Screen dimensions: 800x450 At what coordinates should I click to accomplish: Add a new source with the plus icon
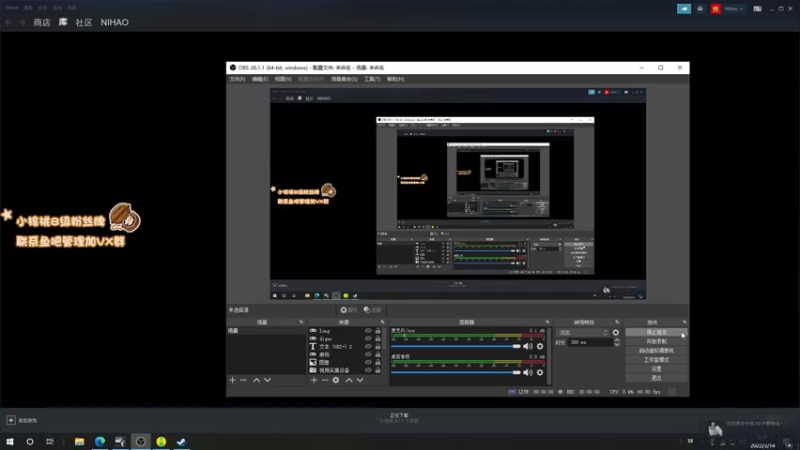click(314, 380)
